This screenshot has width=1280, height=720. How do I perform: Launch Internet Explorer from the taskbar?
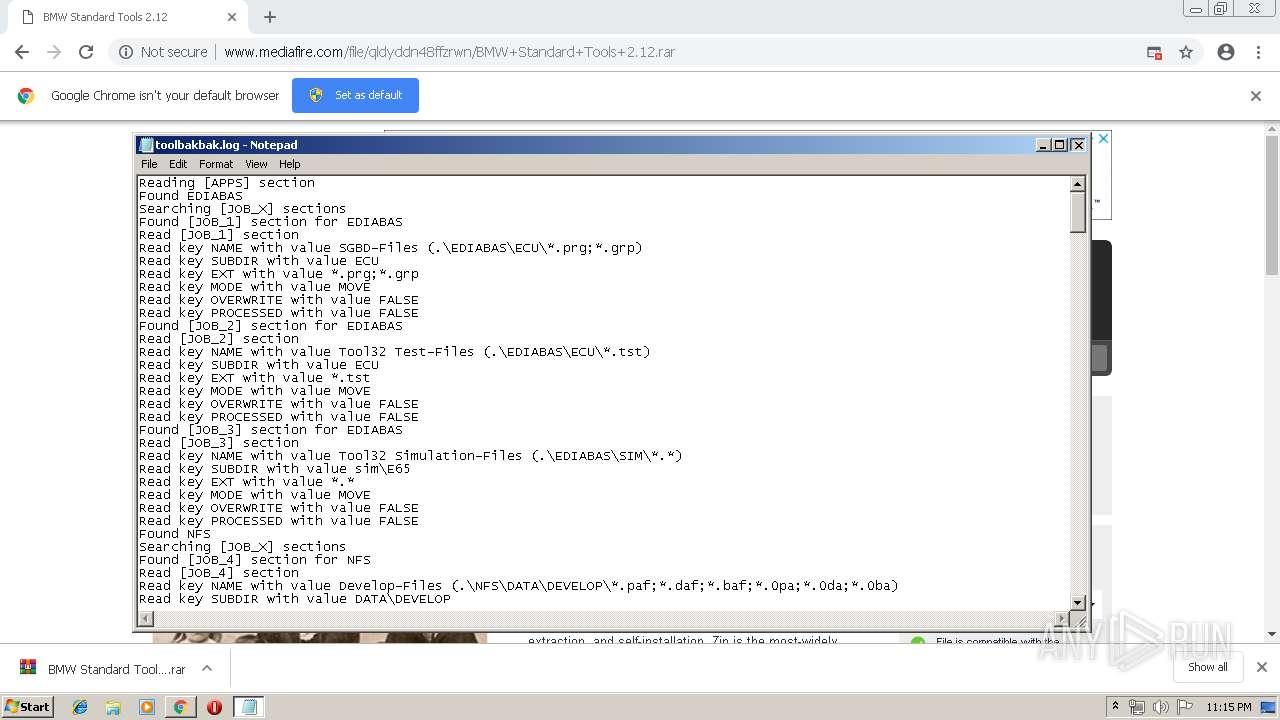point(80,707)
